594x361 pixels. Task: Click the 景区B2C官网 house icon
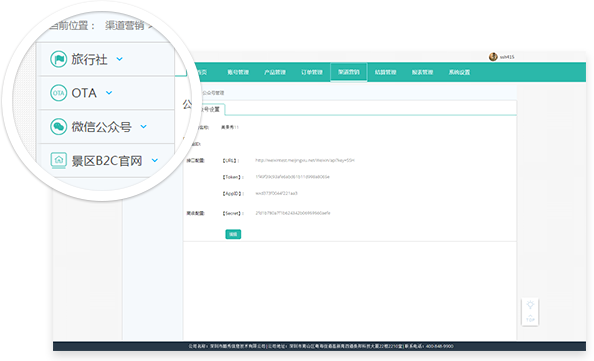click(59, 160)
